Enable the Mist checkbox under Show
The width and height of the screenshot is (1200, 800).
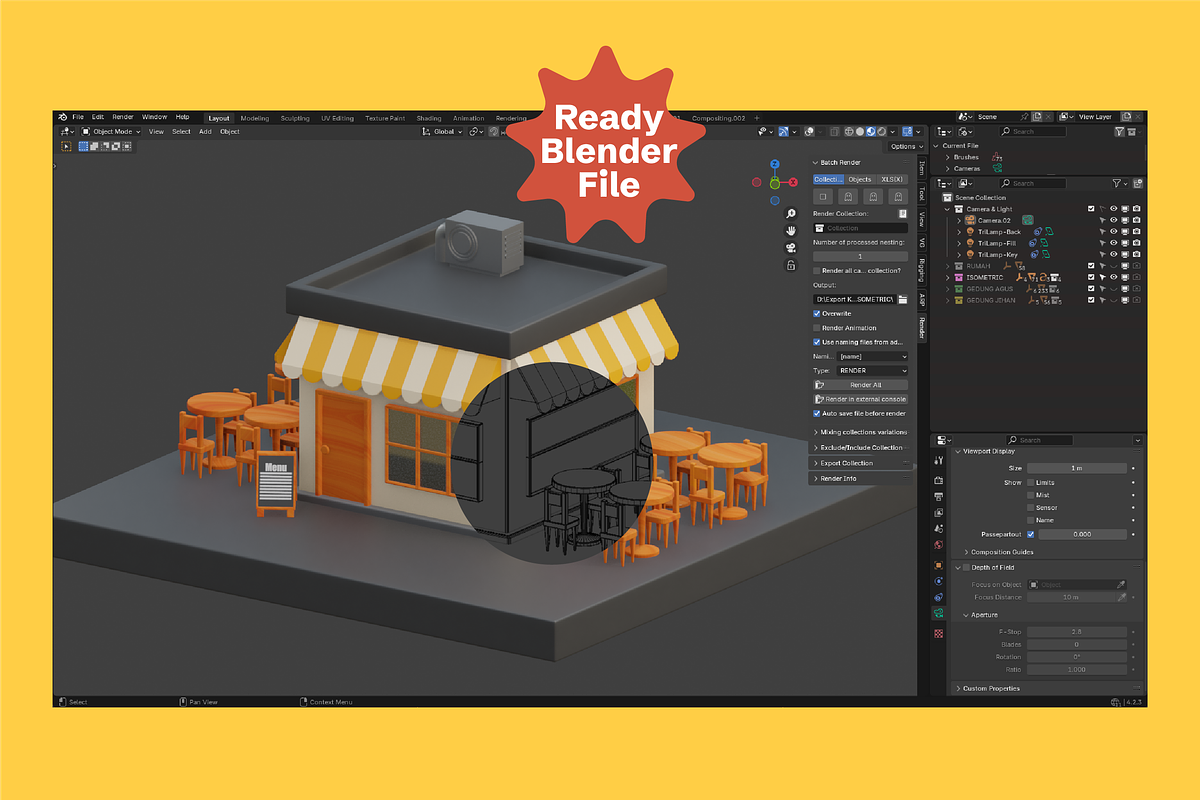[x=1031, y=495]
